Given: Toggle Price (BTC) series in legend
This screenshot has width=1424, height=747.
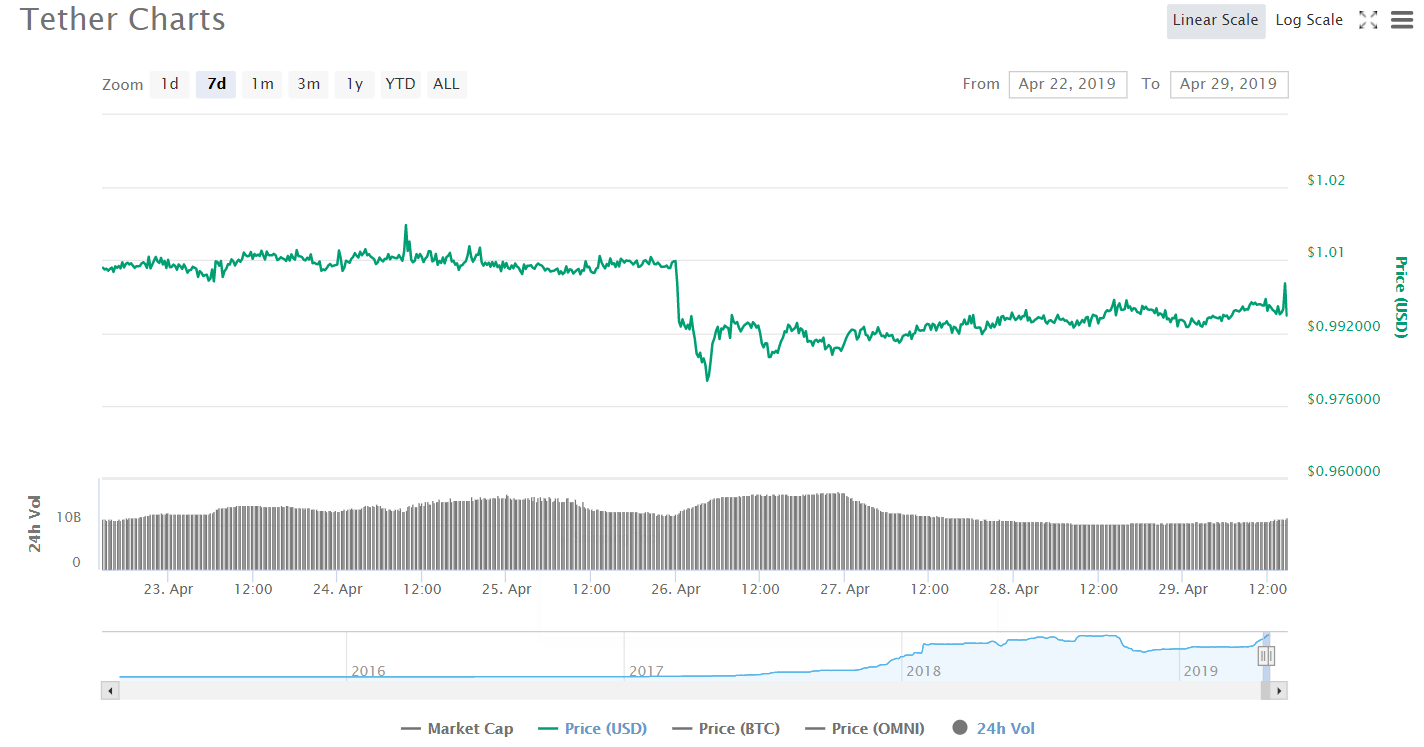Looking at the screenshot, I should point(726,728).
